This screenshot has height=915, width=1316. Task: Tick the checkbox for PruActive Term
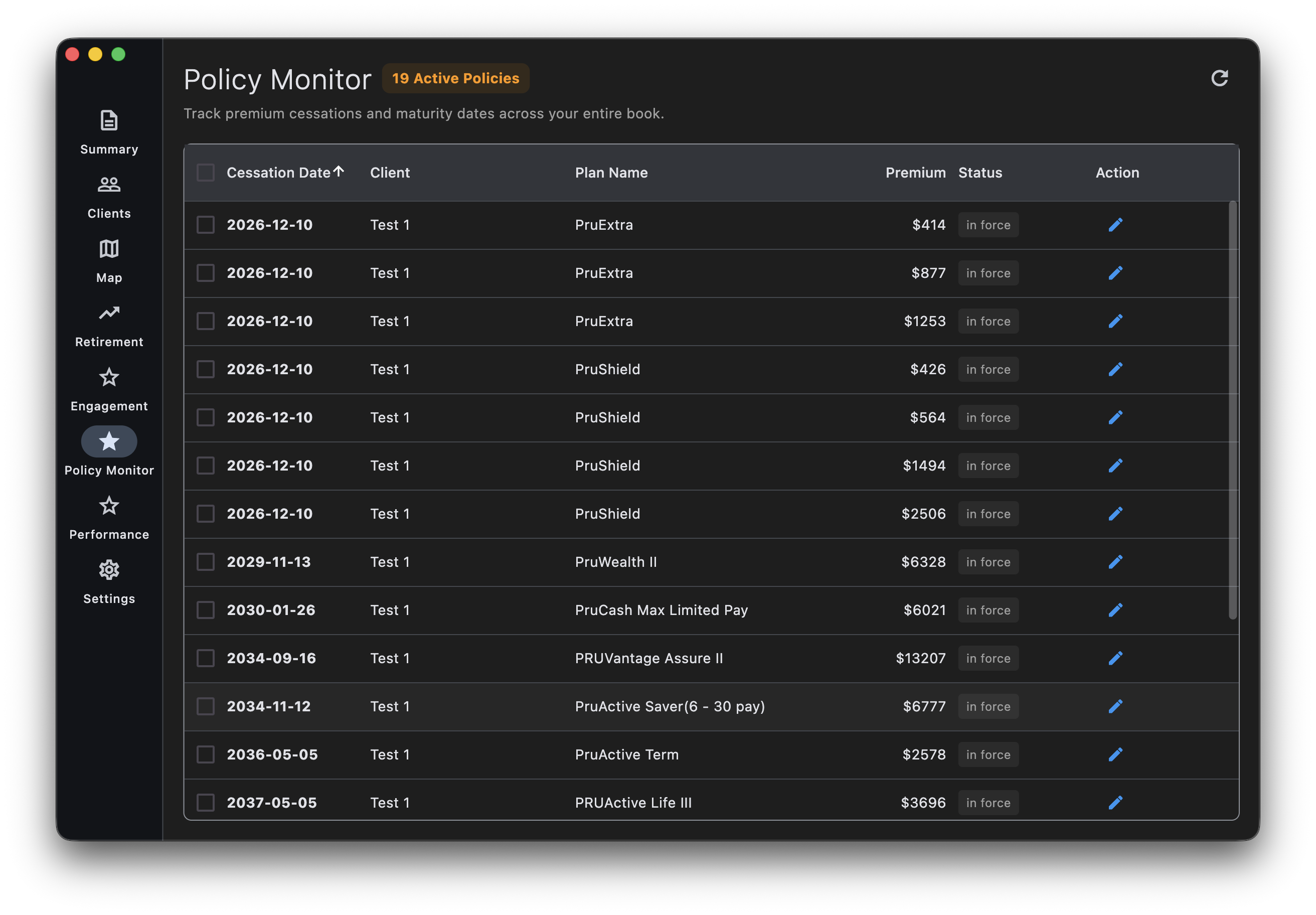pos(205,754)
